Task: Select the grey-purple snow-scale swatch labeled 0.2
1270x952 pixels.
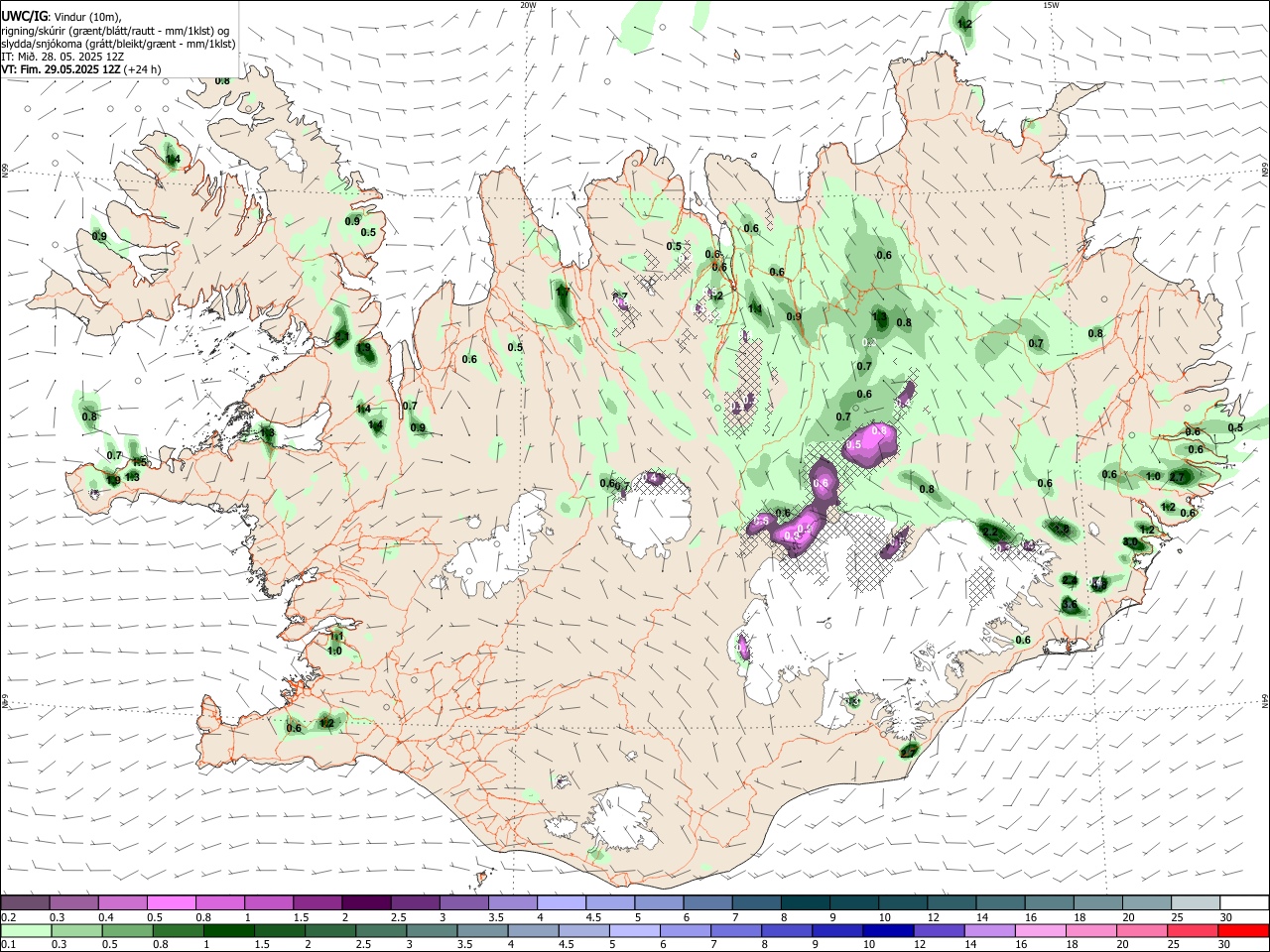Action: coord(25,902)
